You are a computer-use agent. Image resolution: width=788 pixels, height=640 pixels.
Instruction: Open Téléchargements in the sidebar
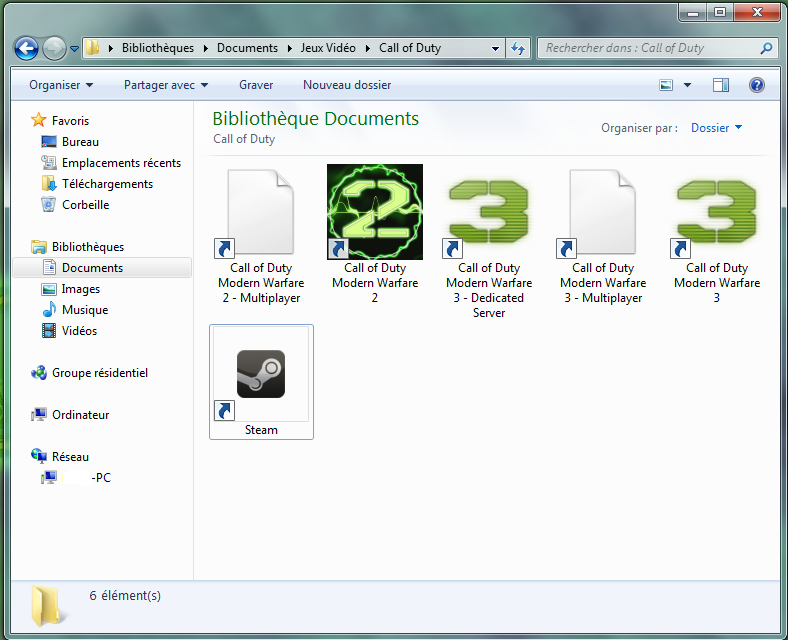[x=107, y=184]
